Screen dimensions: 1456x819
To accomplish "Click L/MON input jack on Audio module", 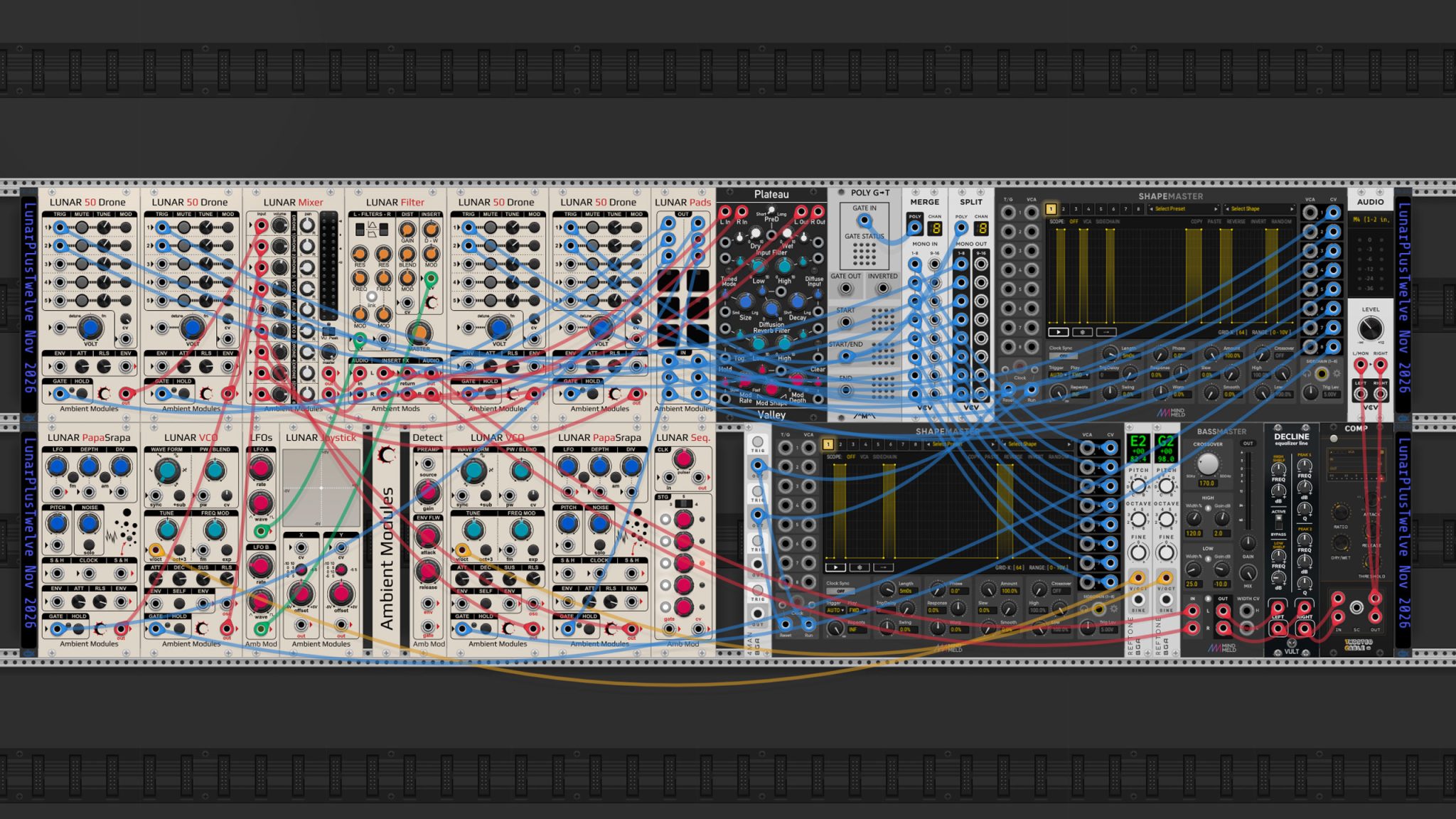I will tap(1360, 365).
